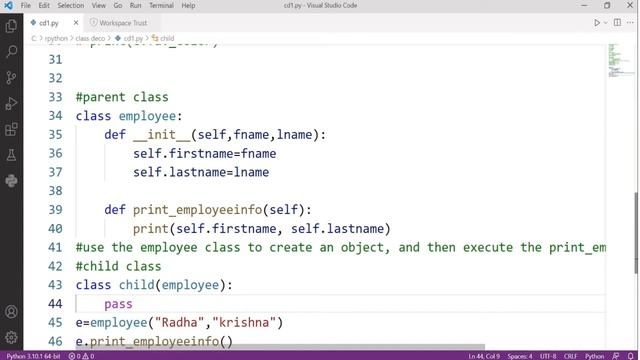Viewport: 640px width, 360px height.
Task: Click 'e.print_employeeinfo()' call on line 46
Action: (x=154, y=341)
